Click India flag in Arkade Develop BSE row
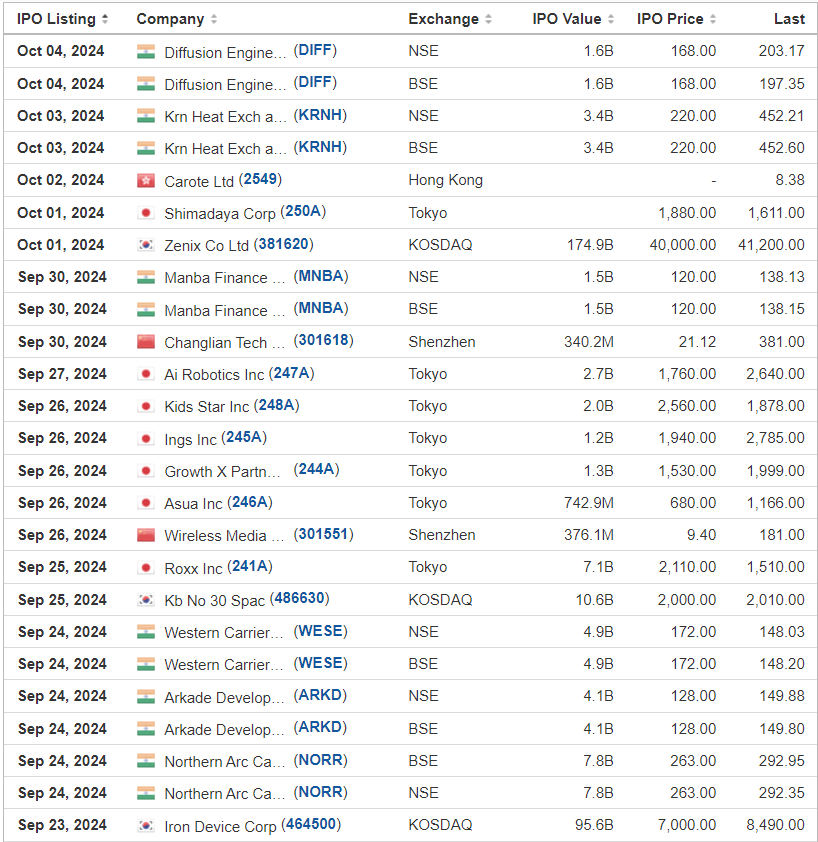 (x=146, y=729)
